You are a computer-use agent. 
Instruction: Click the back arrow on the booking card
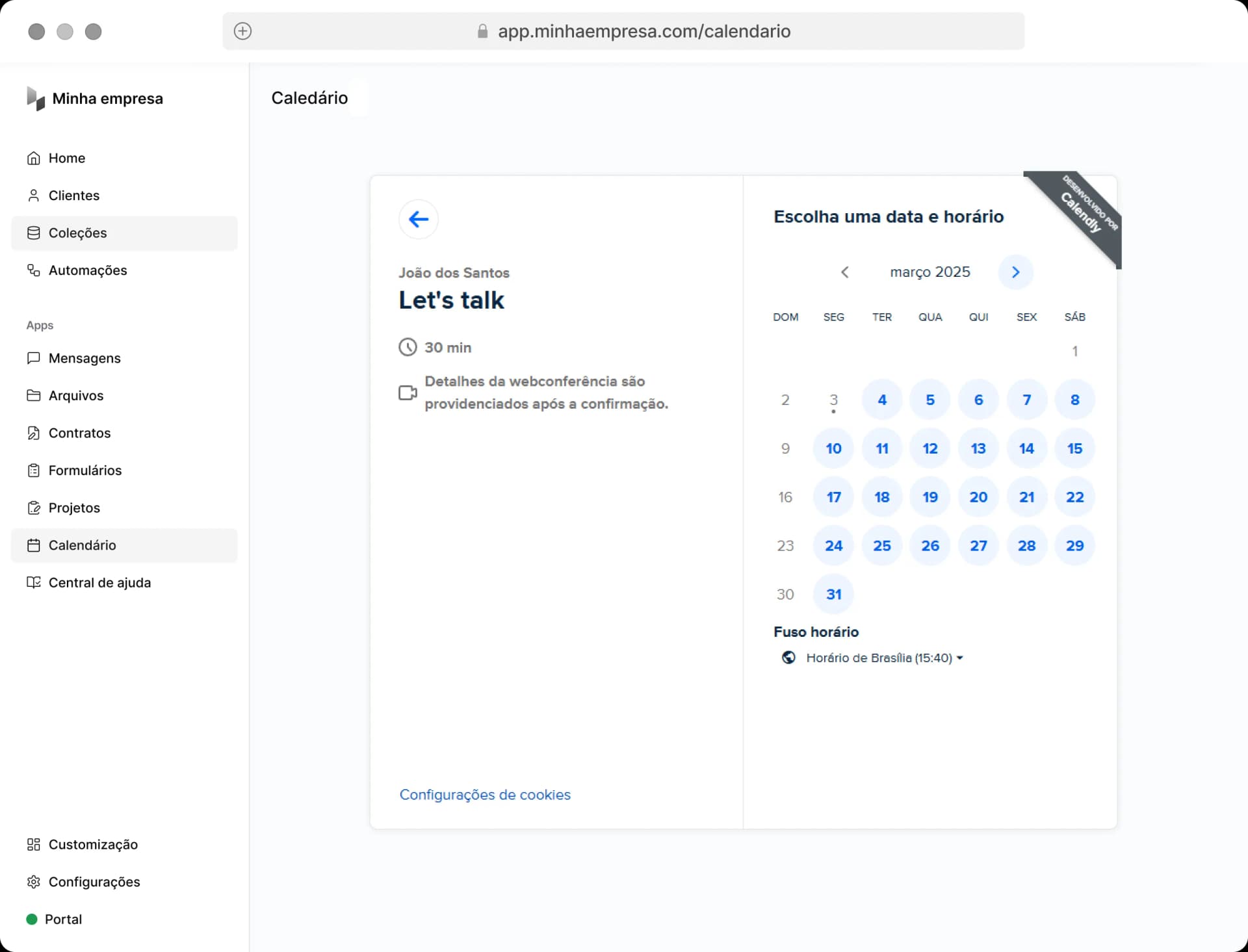tap(419, 219)
